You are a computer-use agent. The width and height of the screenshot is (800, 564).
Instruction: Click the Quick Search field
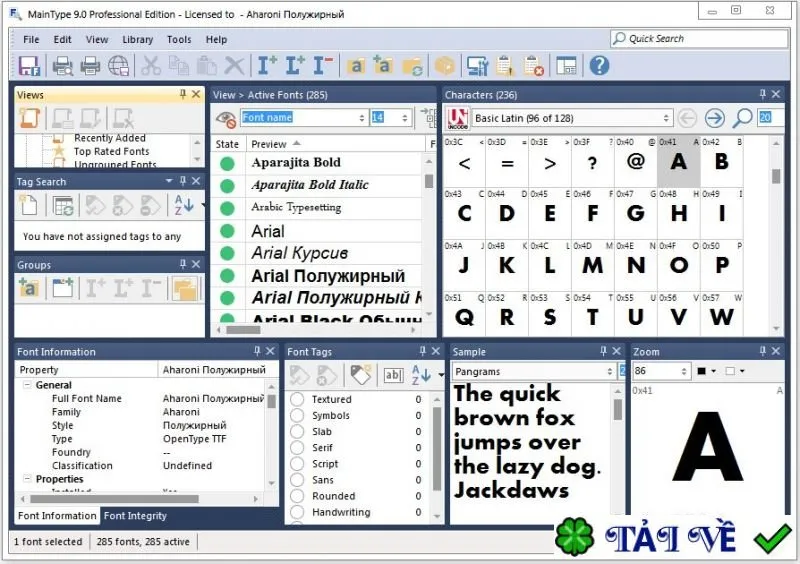coord(699,39)
